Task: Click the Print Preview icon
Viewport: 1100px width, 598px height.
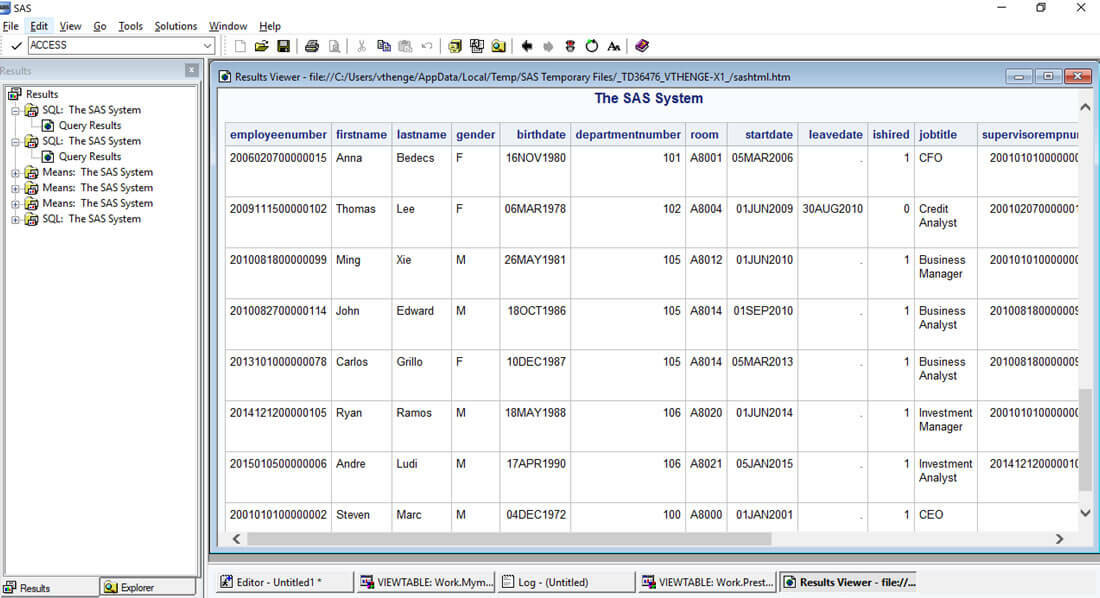Action: (x=334, y=46)
